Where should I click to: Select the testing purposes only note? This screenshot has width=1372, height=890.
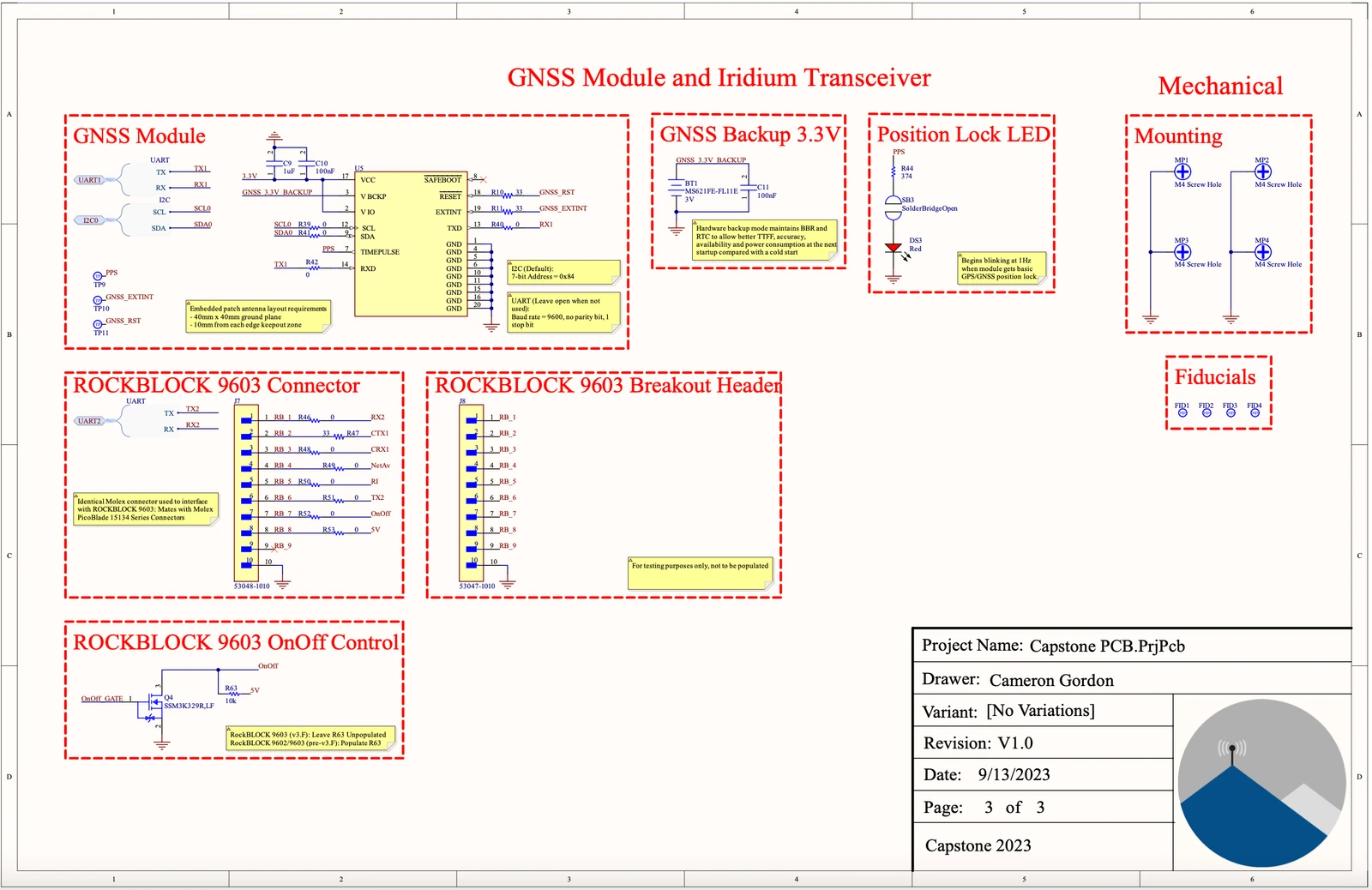point(701,574)
